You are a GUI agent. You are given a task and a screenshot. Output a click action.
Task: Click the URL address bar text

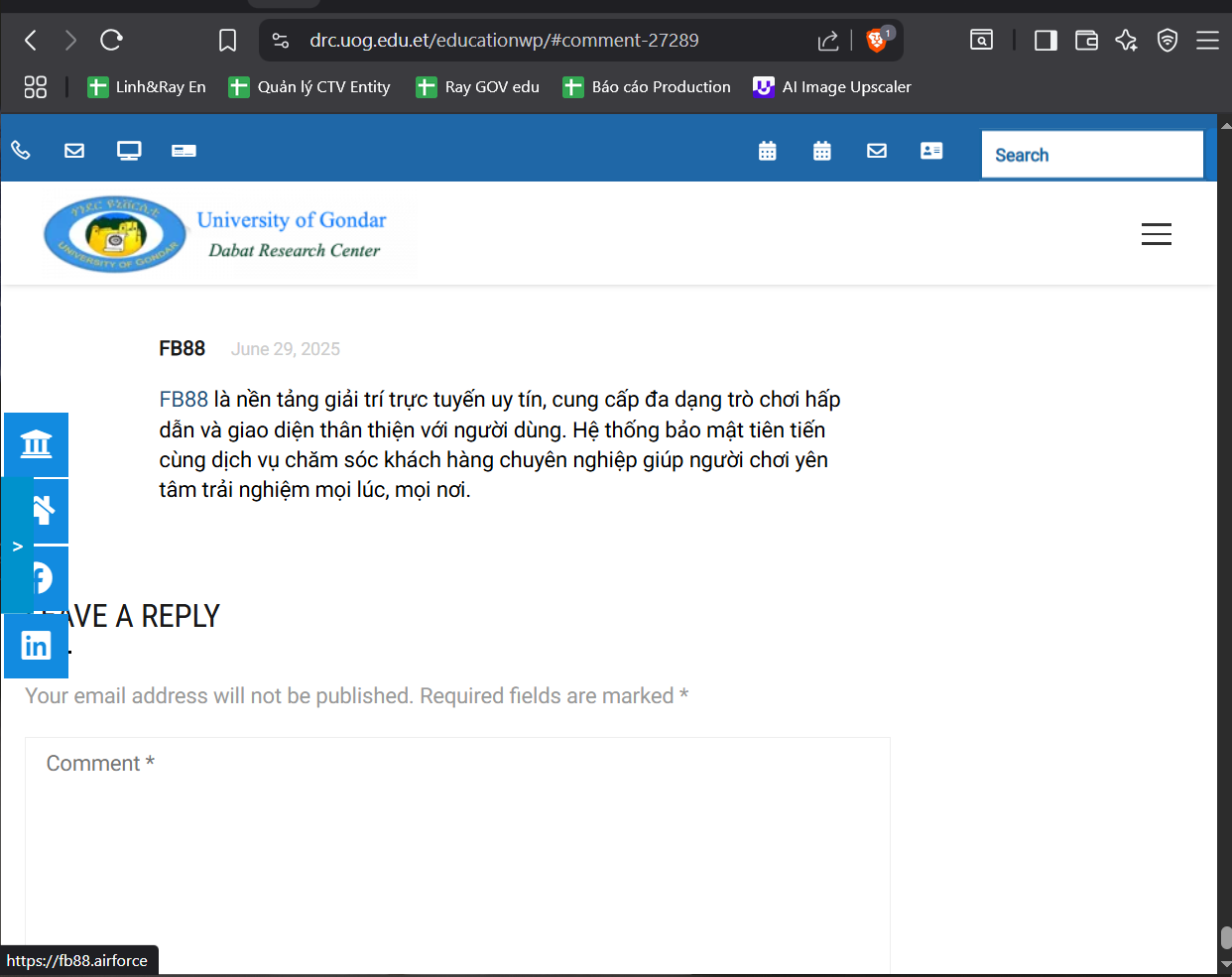504,40
